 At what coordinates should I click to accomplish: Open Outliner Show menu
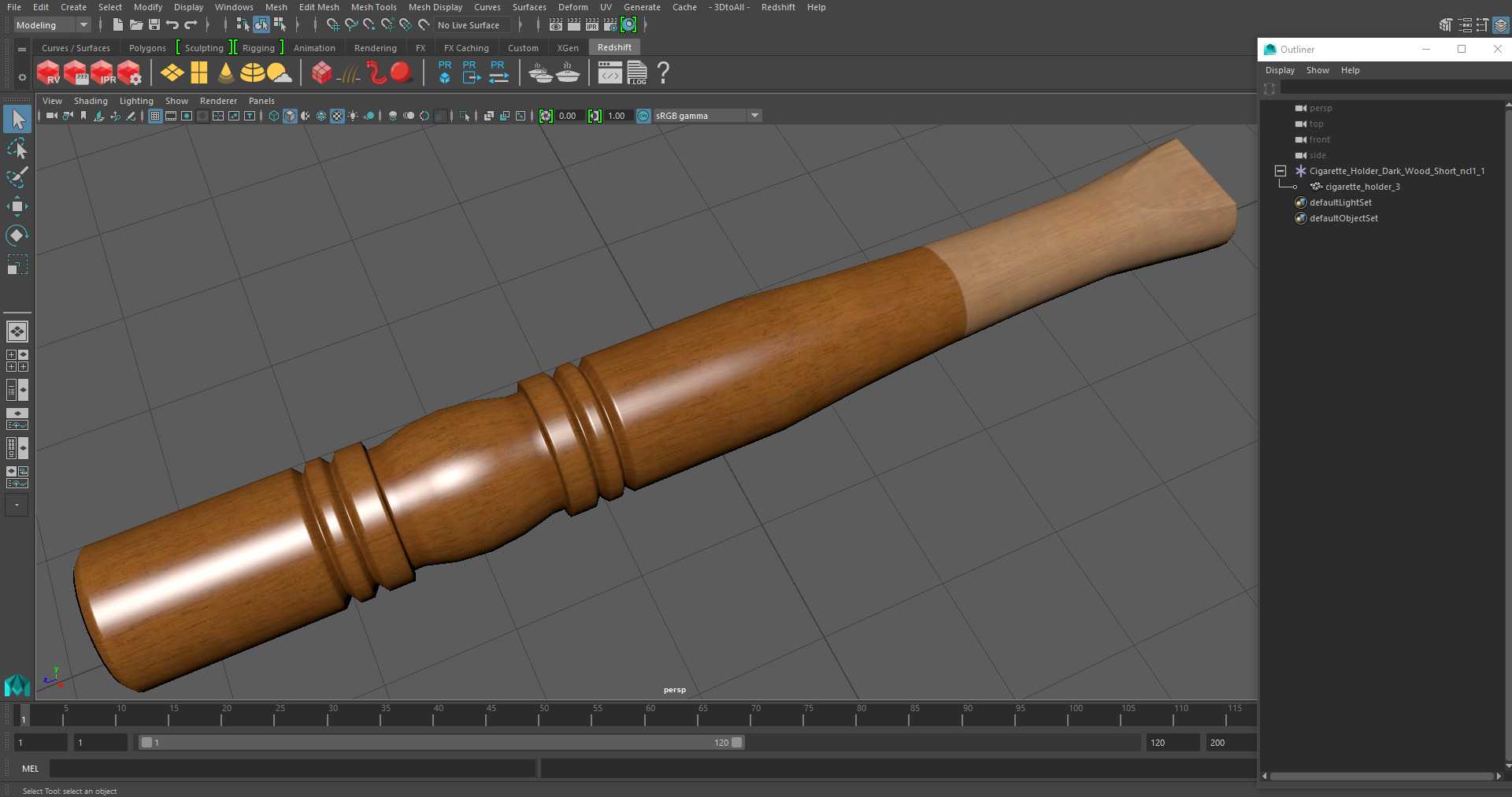coord(1317,70)
